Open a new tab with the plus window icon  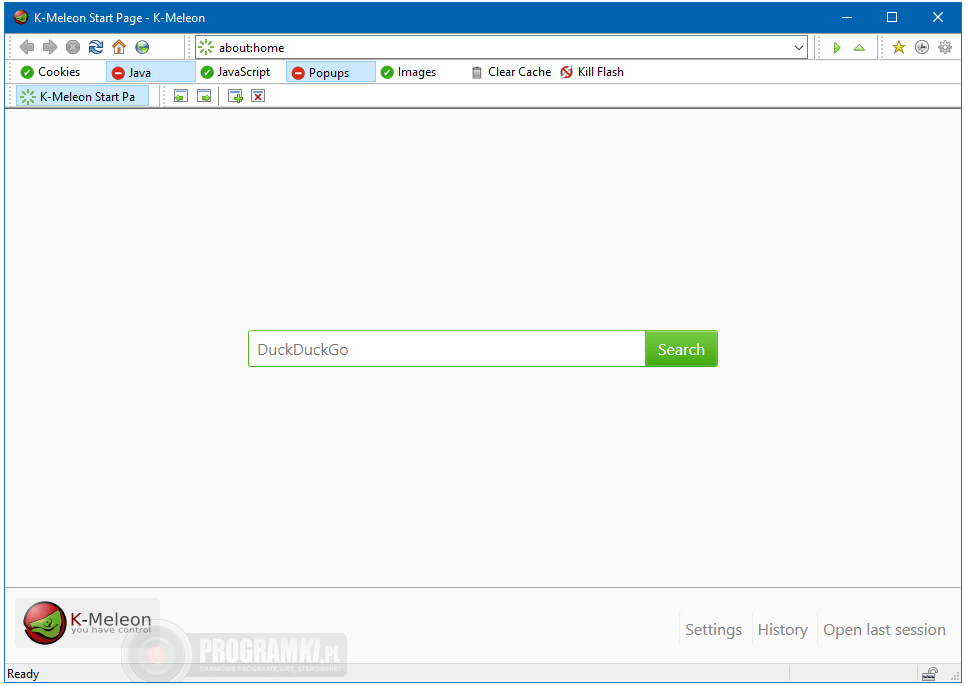[235, 97]
